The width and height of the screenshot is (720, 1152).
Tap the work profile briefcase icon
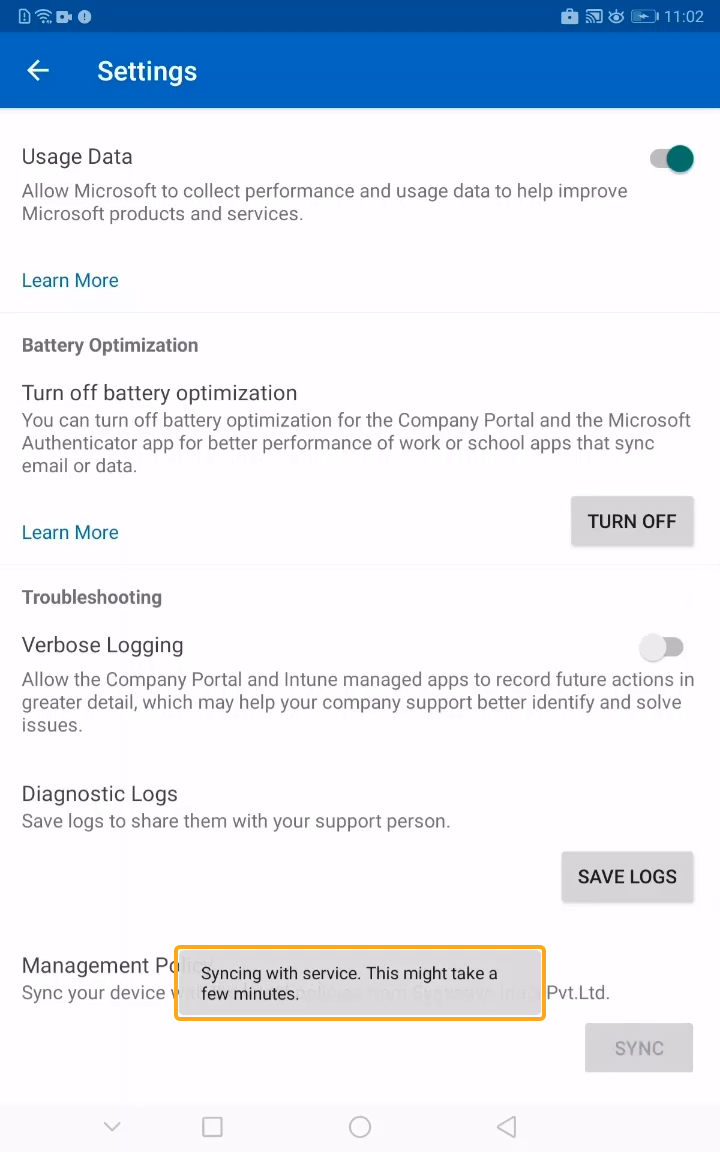(570, 16)
